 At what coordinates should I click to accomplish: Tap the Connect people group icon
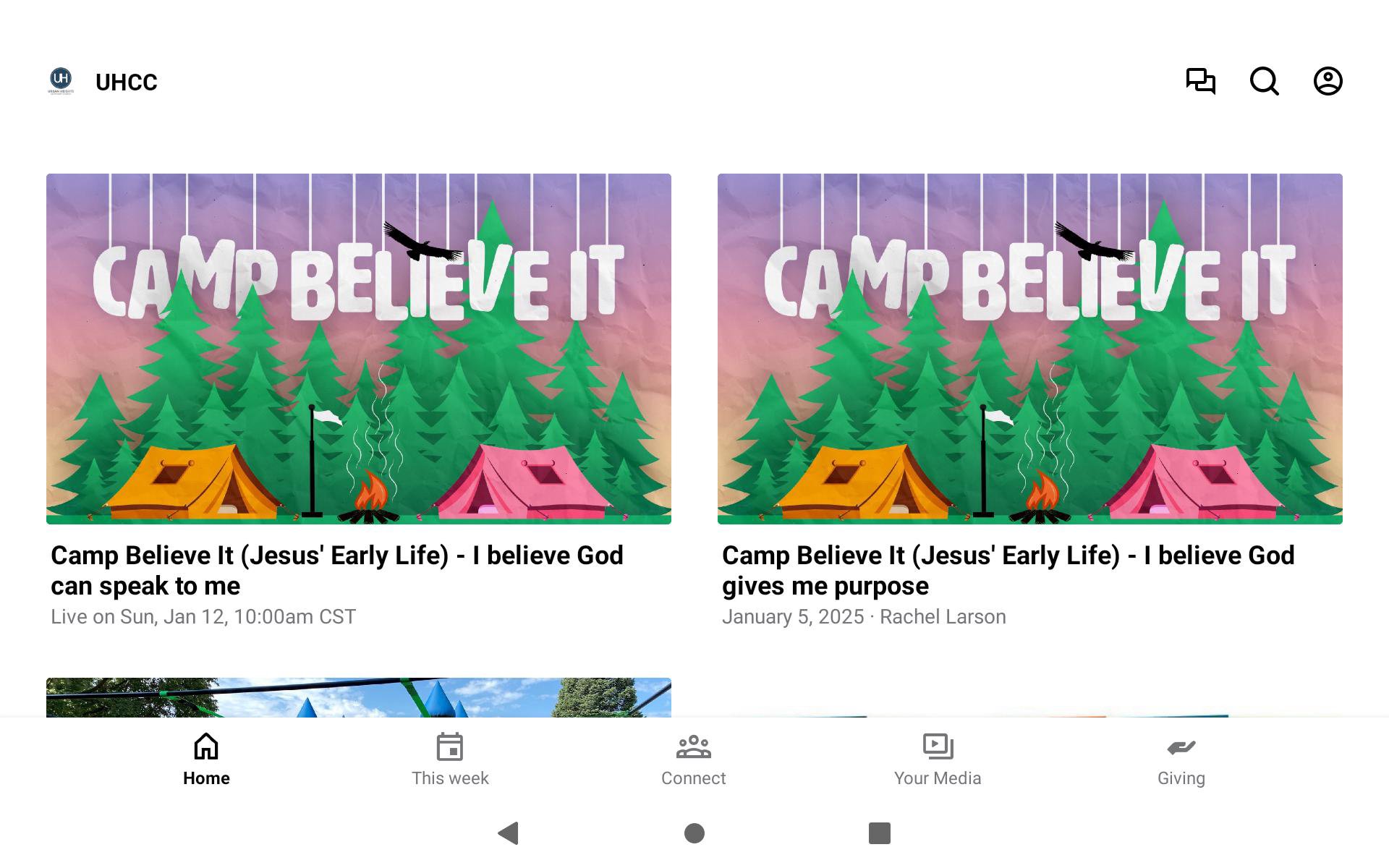pyautogui.click(x=693, y=746)
